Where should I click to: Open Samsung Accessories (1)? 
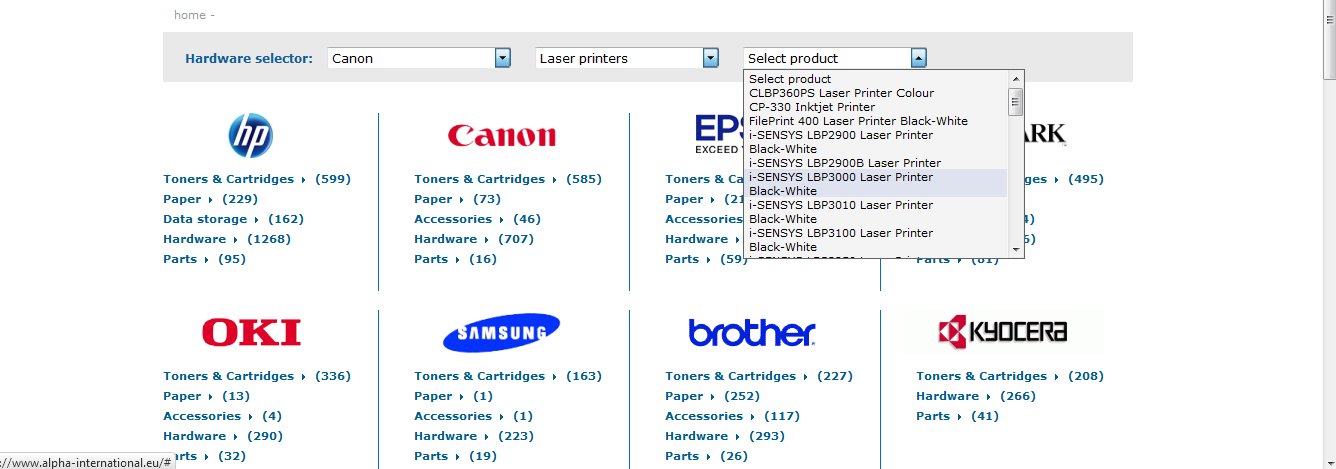pos(474,416)
